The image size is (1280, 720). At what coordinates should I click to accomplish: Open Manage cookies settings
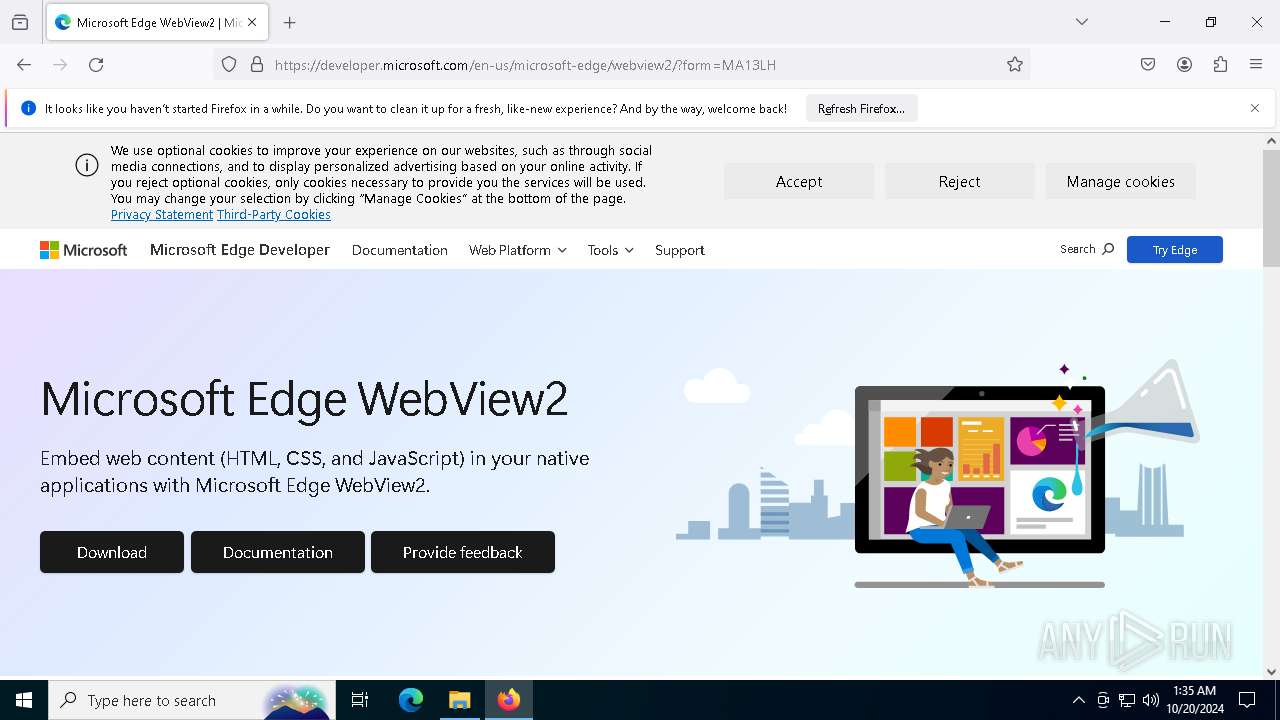1120,182
